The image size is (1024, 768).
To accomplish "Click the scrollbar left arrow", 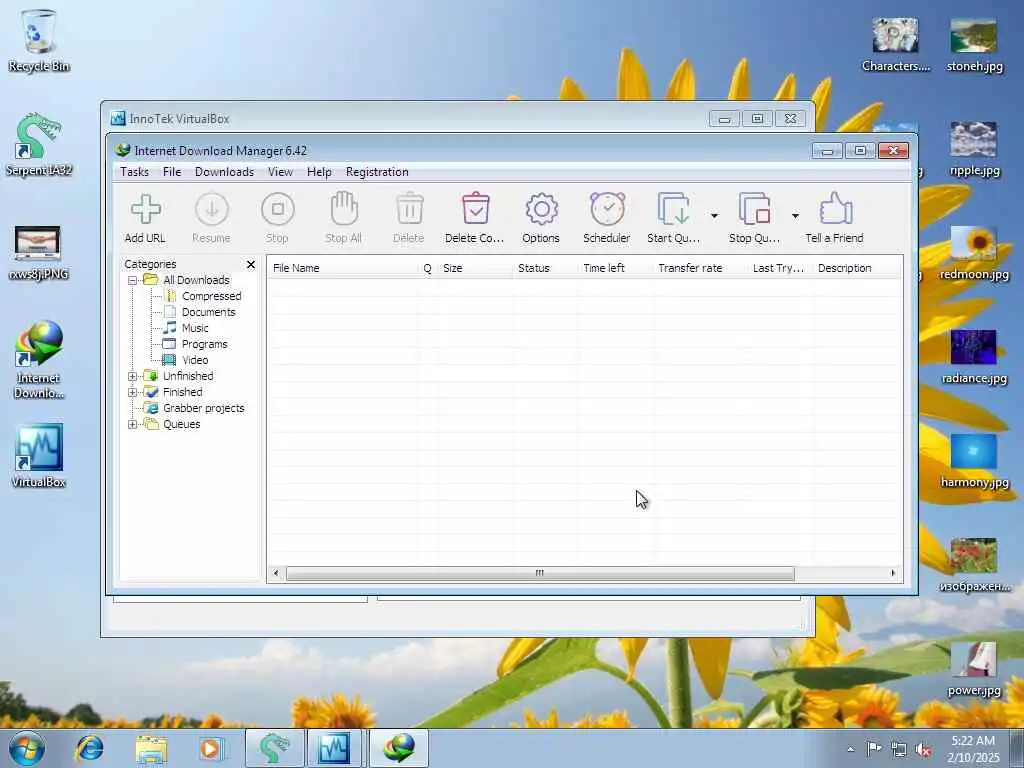I will 276,573.
